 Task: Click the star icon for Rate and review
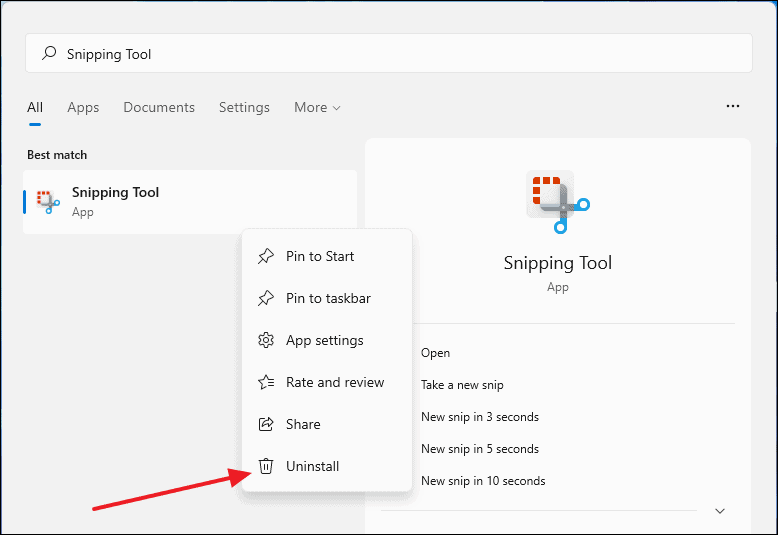265,382
